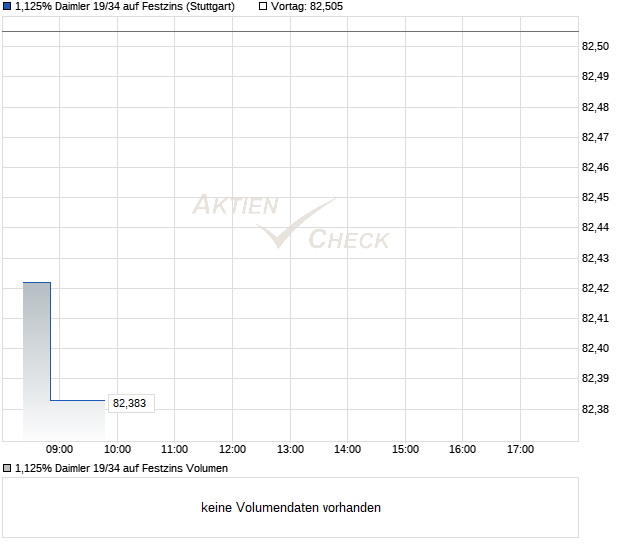Click the 82,46 price axis label

[595, 167]
